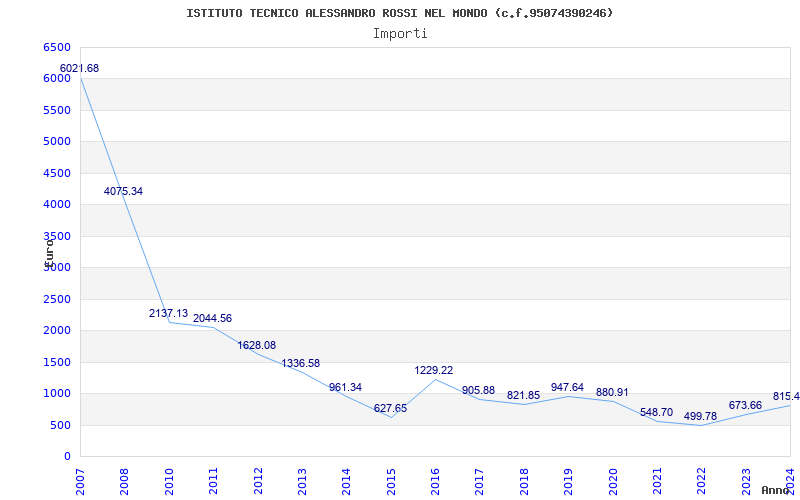
Task: Click the 1229.22 peak in 2016
Action: (434, 370)
